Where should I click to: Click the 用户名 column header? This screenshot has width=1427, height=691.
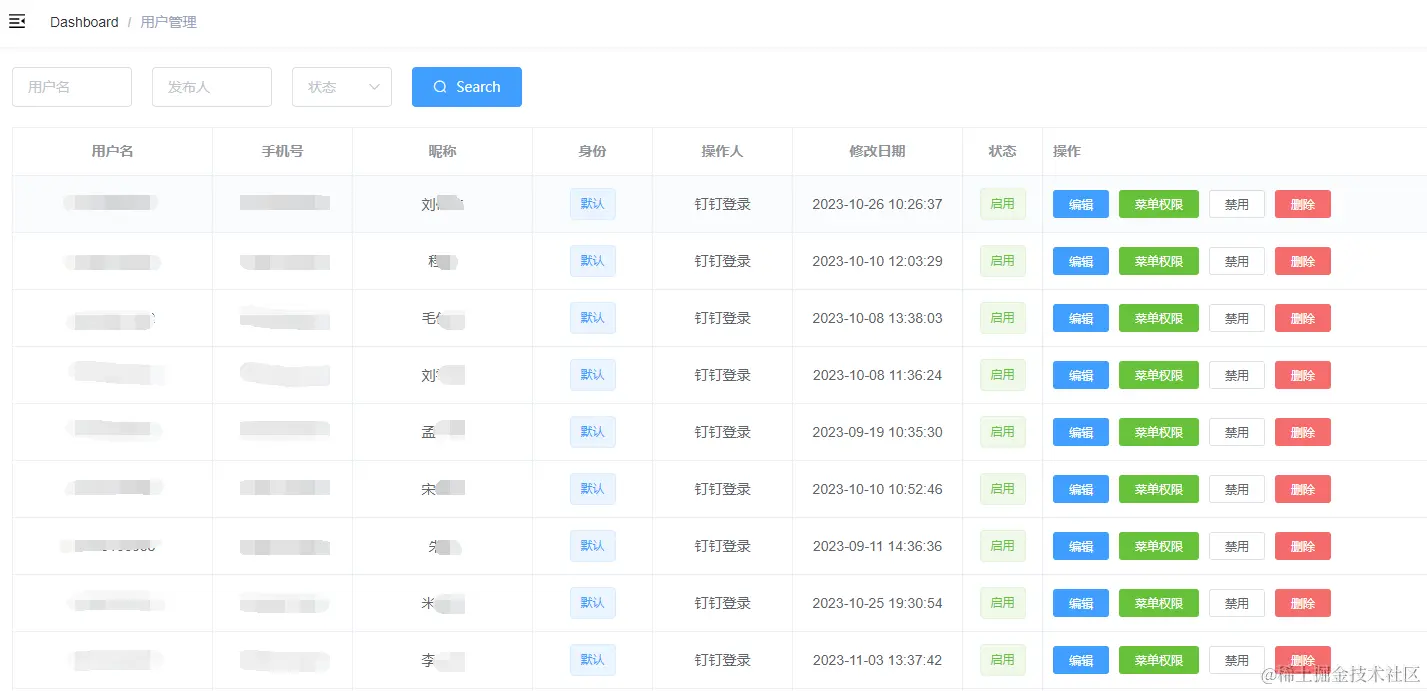[112, 151]
